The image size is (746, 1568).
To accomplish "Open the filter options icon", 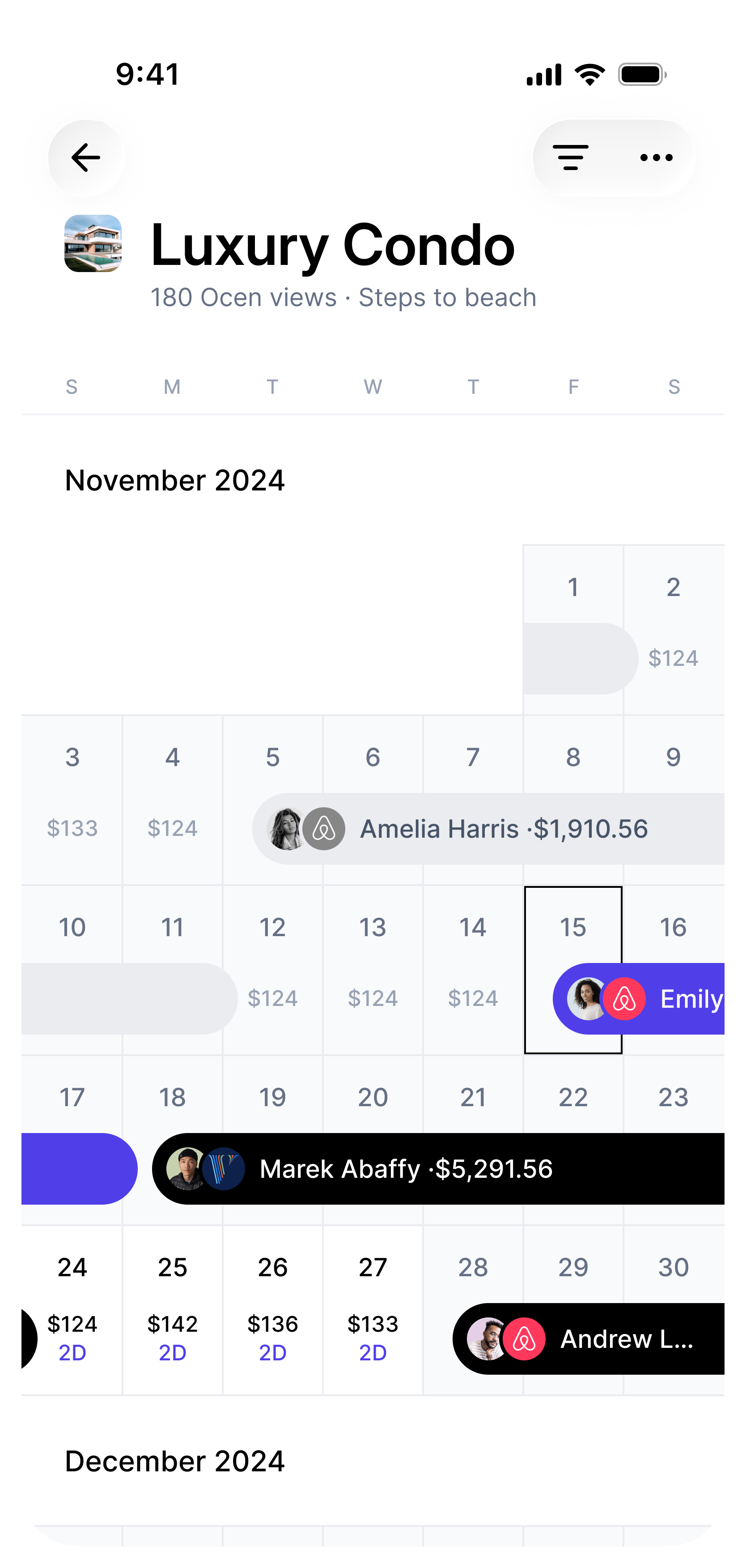I will click(571, 157).
